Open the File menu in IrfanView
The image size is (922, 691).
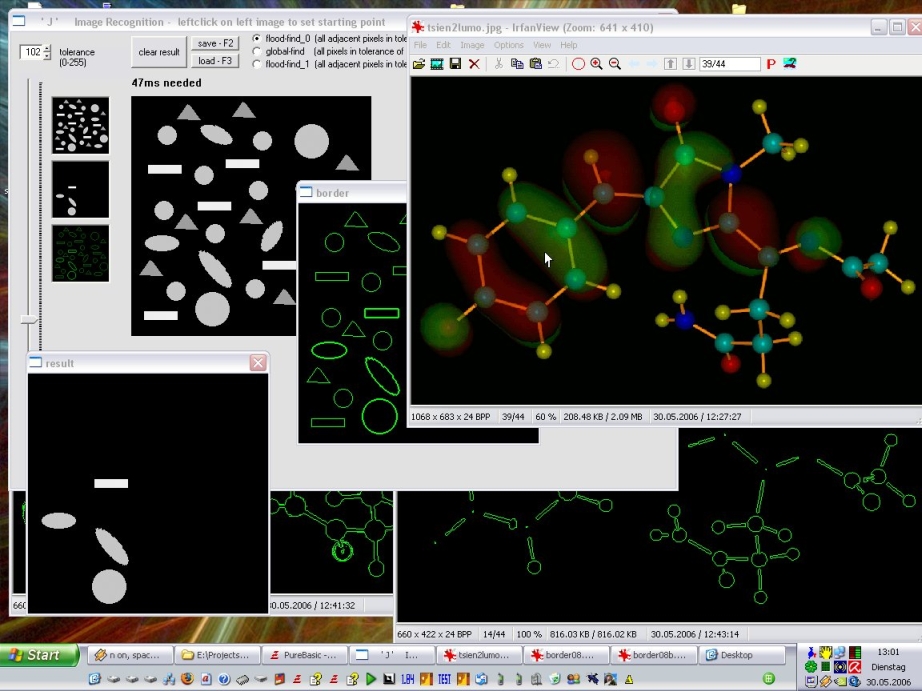420,45
